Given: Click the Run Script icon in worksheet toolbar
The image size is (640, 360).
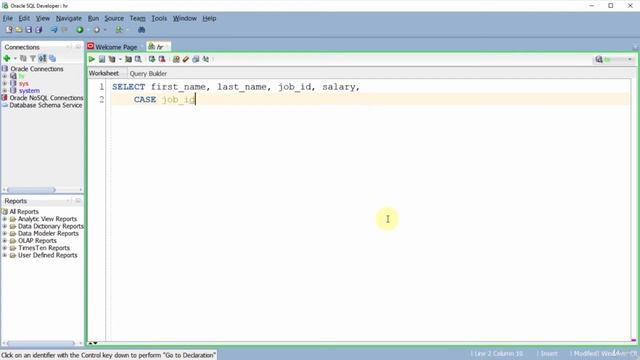Looking at the screenshot, I should pyautogui.click(x=102, y=59).
